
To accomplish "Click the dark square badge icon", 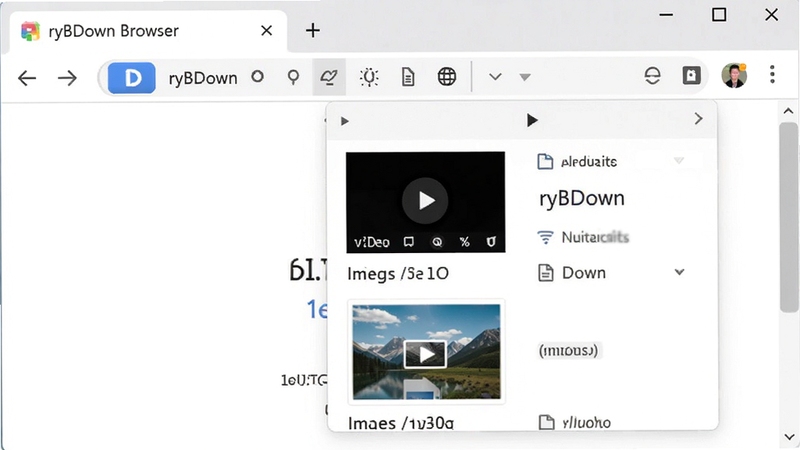I will pos(691,76).
